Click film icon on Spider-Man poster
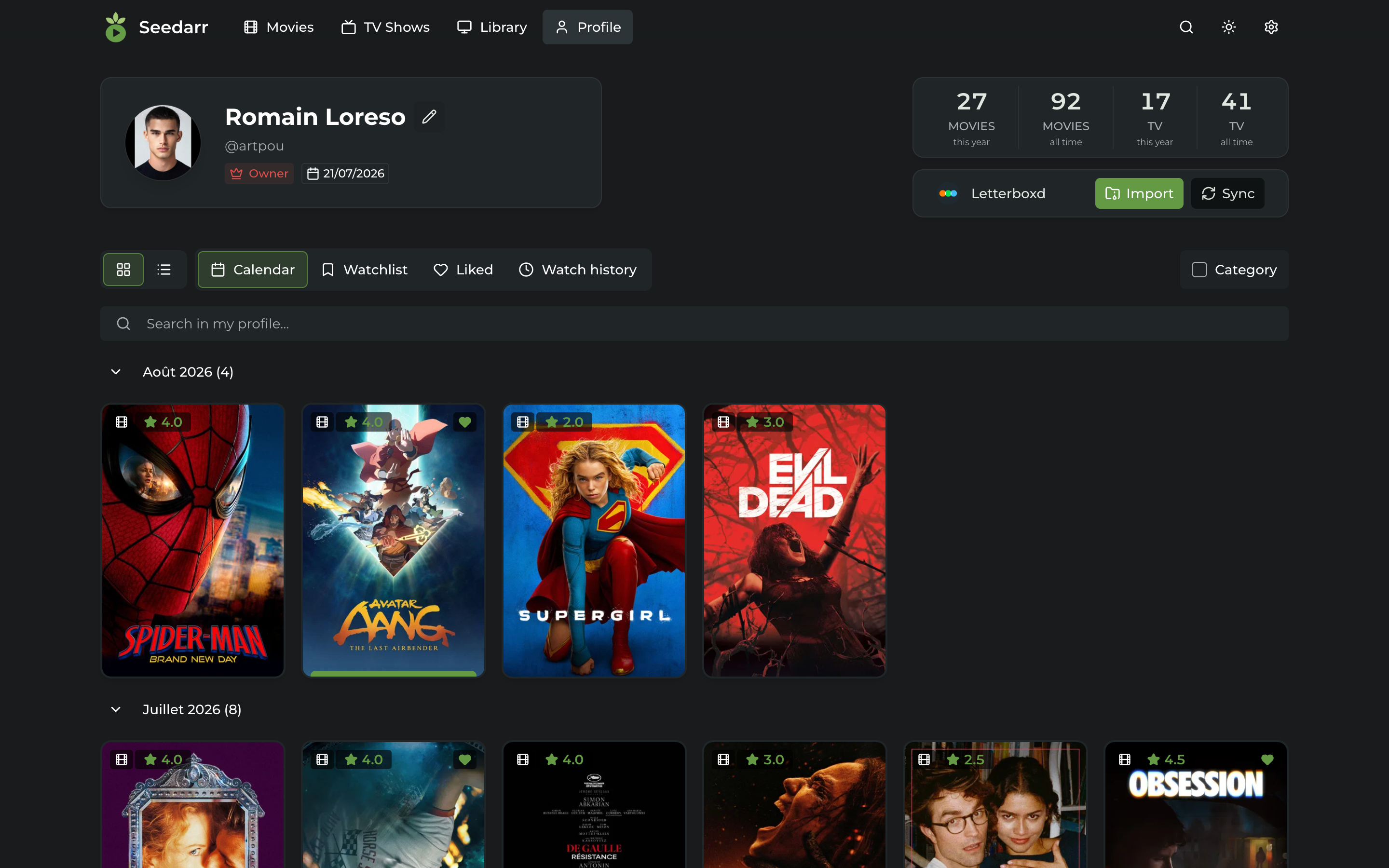1389x868 pixels. point(122,422)
